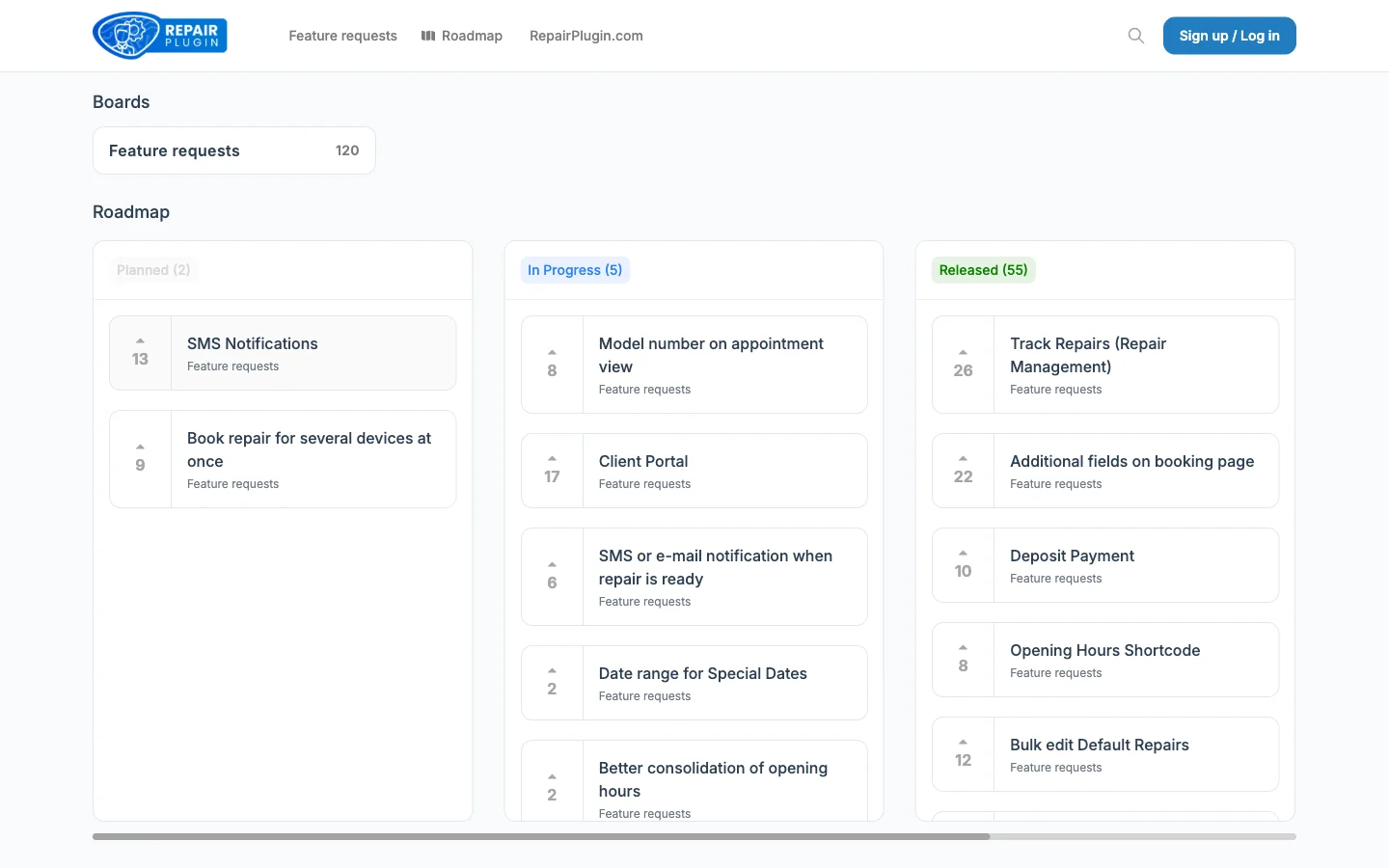The width and height of the screenshot is (1389, 868).
Task: Click the Sign up / Log in button
Action: (x=1229, y=36)
